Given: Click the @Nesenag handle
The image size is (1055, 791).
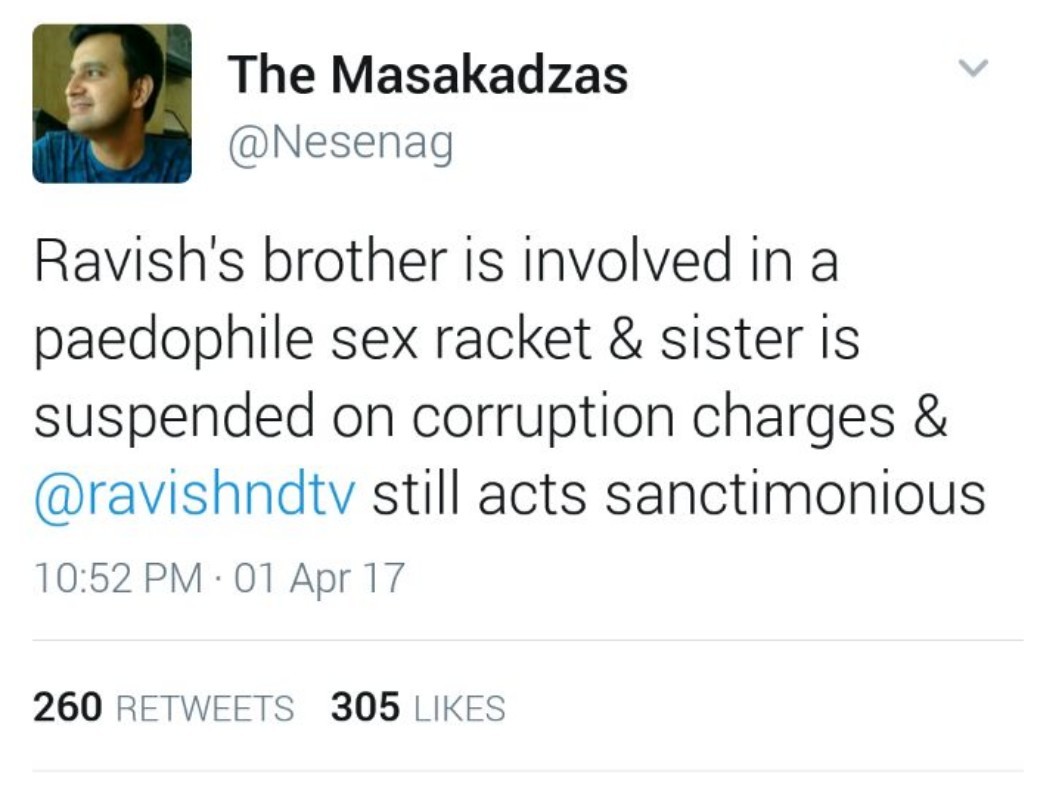Looking at the screenshot, I should tap(340, 145).
